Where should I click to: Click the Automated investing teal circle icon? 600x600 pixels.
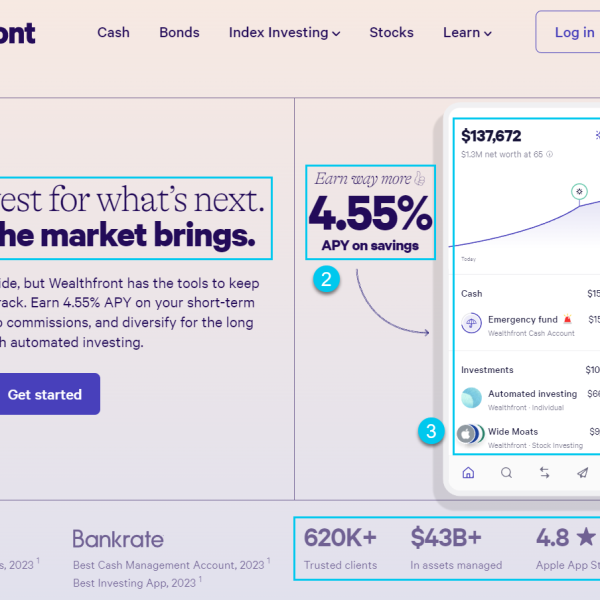(x=471, y=398)
